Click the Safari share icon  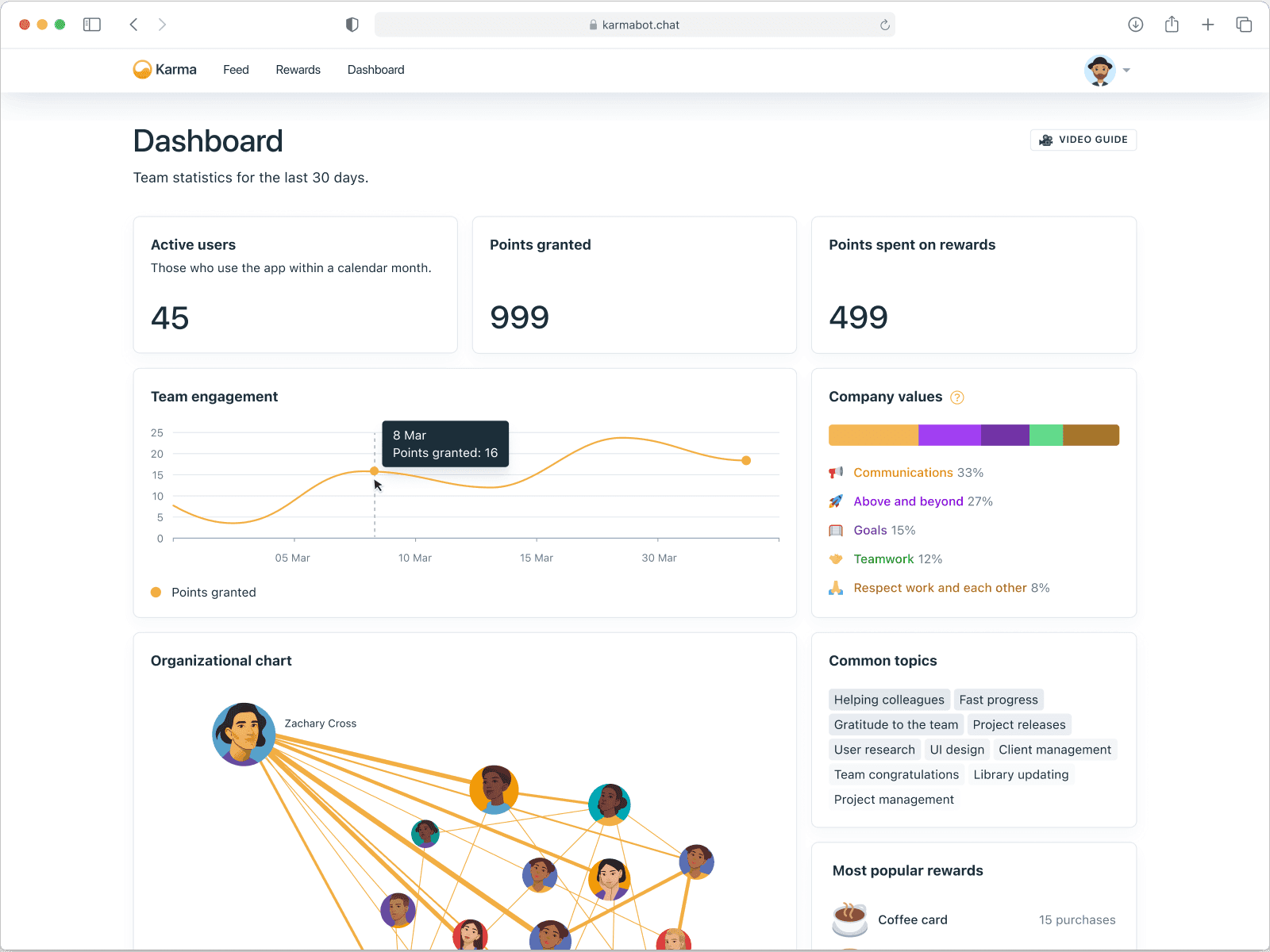1172,25
